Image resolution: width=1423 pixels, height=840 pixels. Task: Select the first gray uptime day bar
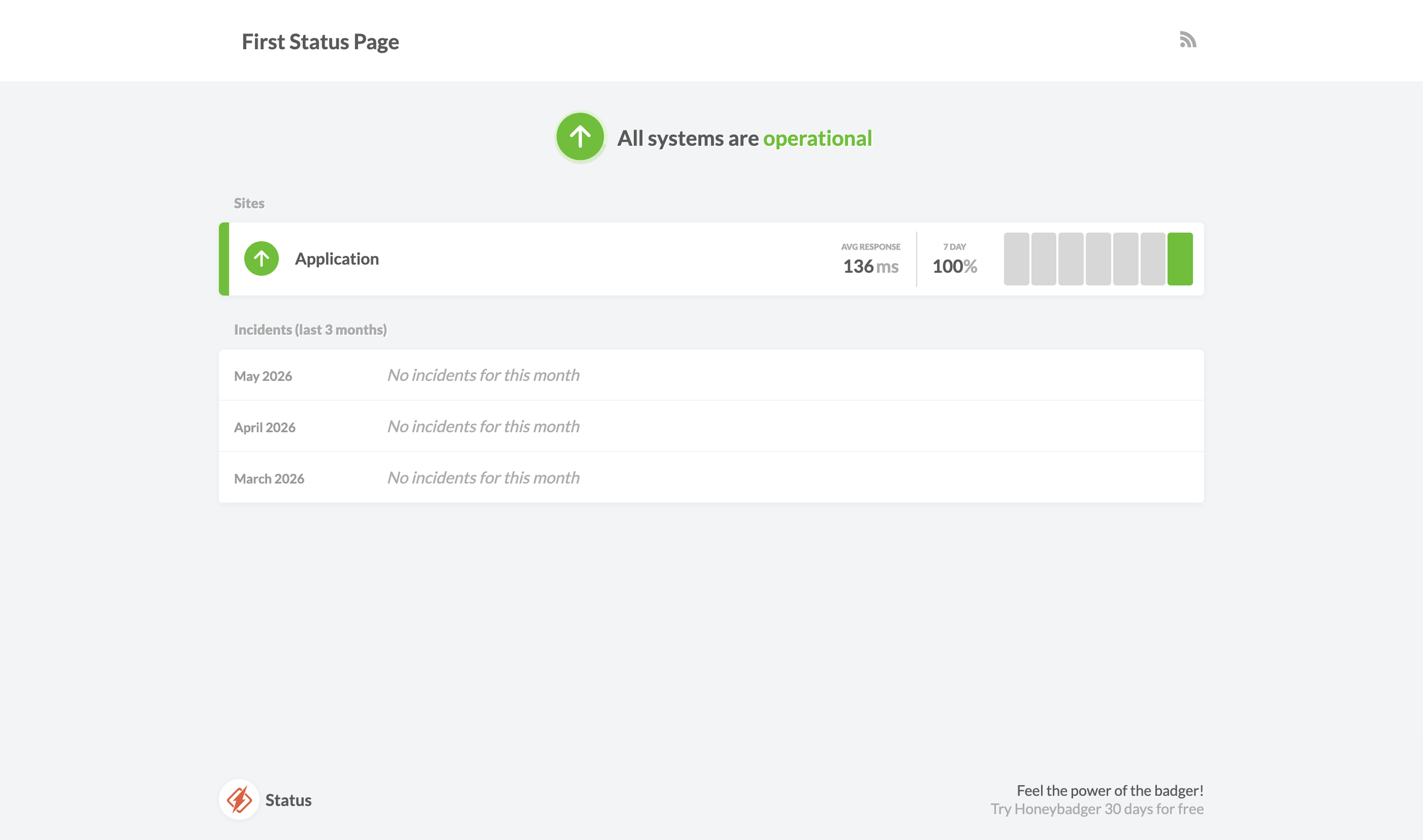coord(1016,259)
